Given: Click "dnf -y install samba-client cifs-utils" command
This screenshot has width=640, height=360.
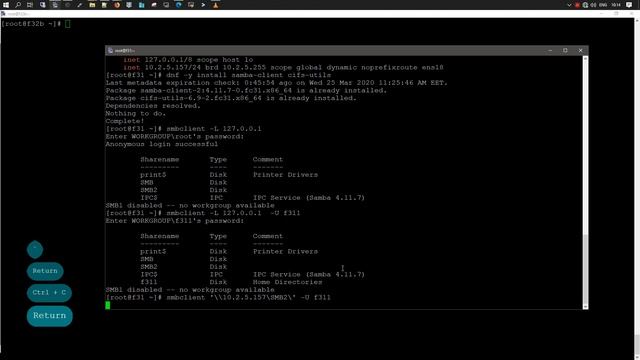Looking at the screenshot, I should click(x=249, y=75).
